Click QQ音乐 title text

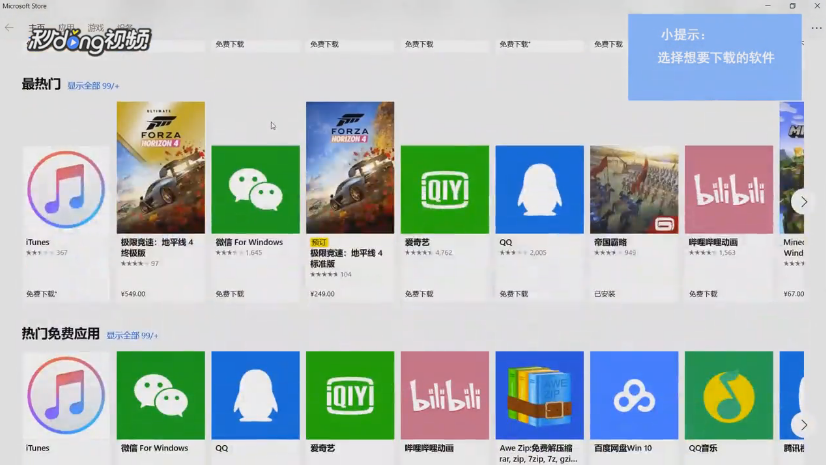703,448
